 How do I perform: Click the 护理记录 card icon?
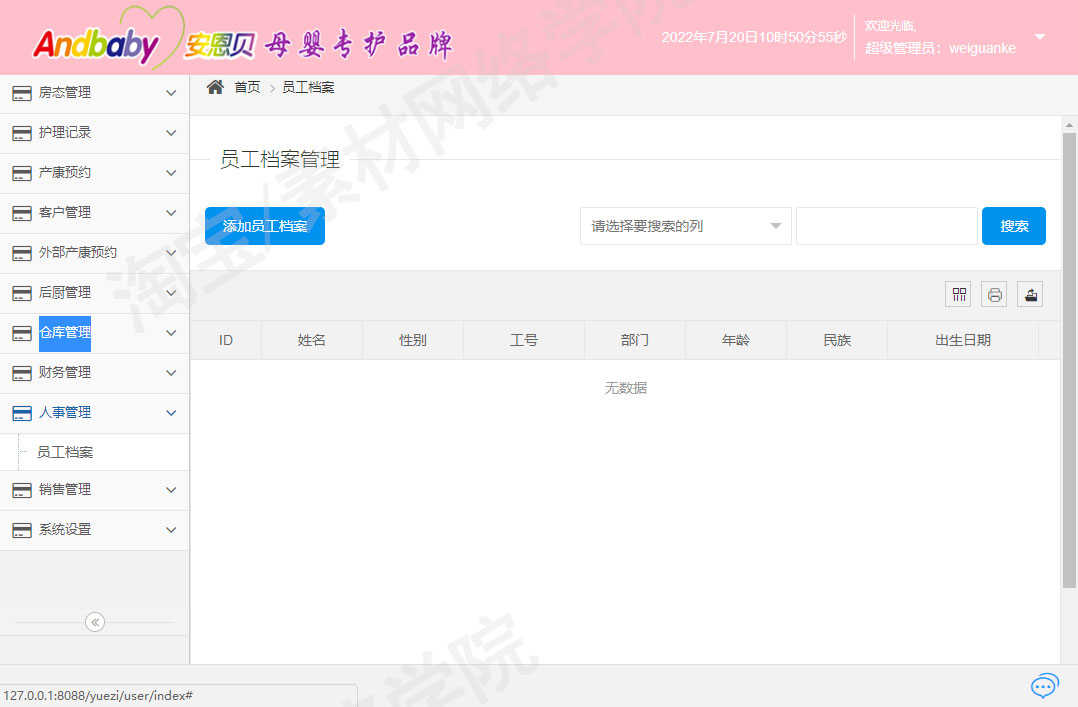tap(22, 133)
